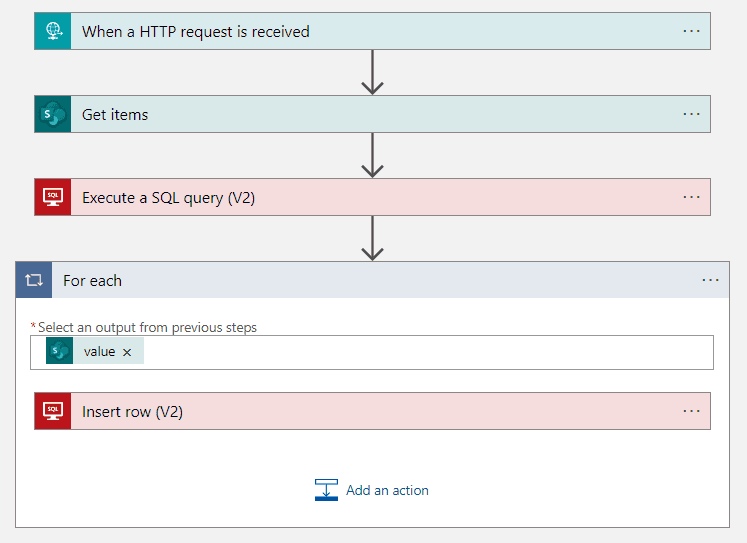Click the Add an action link
Image resolution: width=747 pixels, height=543 pixels.
387,490
